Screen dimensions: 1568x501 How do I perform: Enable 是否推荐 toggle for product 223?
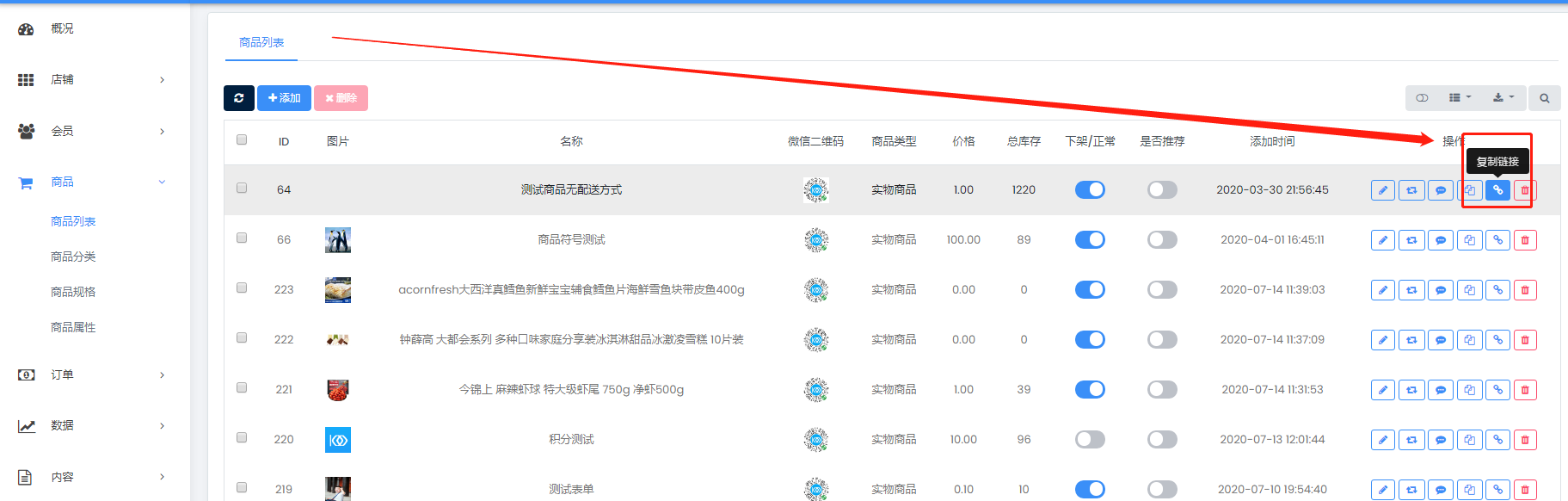pyautogui.click(x=1162, y=290)
